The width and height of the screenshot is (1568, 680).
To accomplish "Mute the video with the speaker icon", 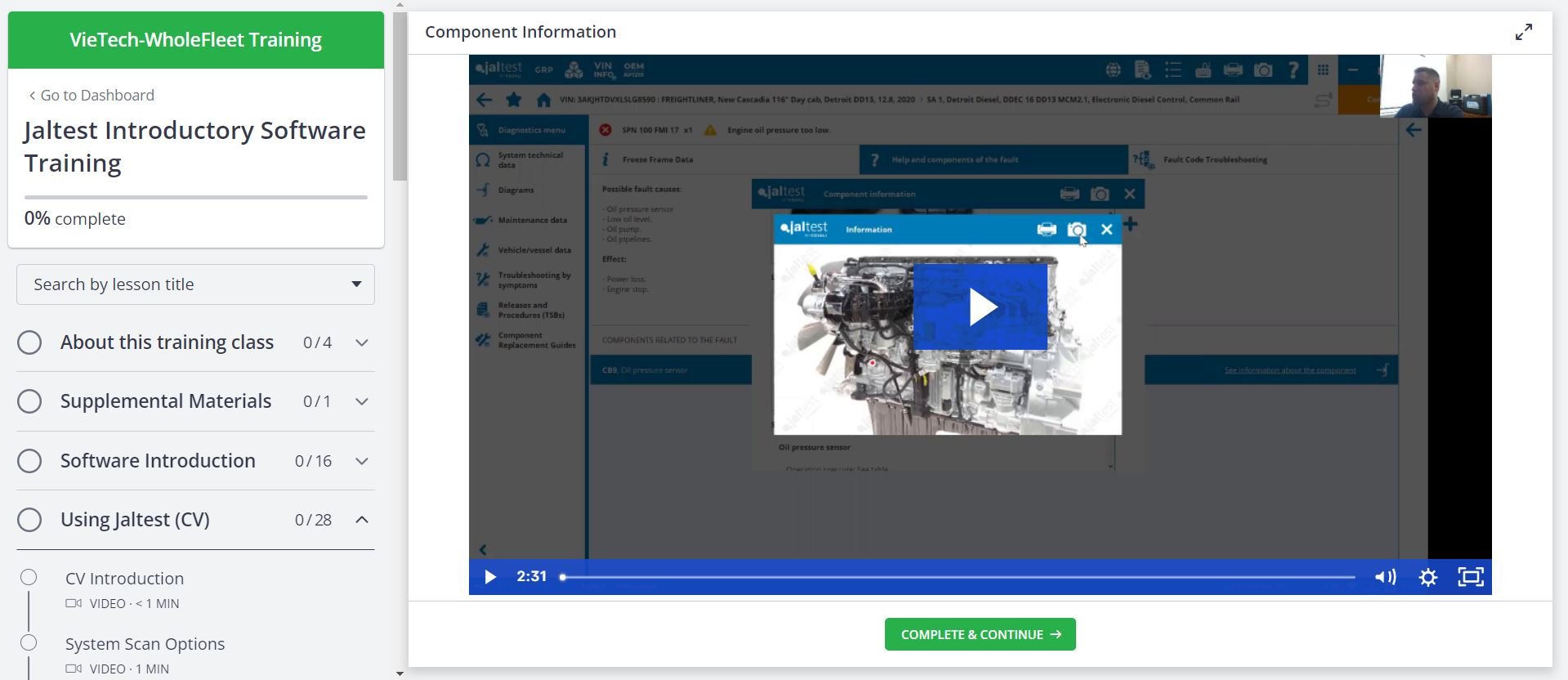I will [x=1385, y=577].
